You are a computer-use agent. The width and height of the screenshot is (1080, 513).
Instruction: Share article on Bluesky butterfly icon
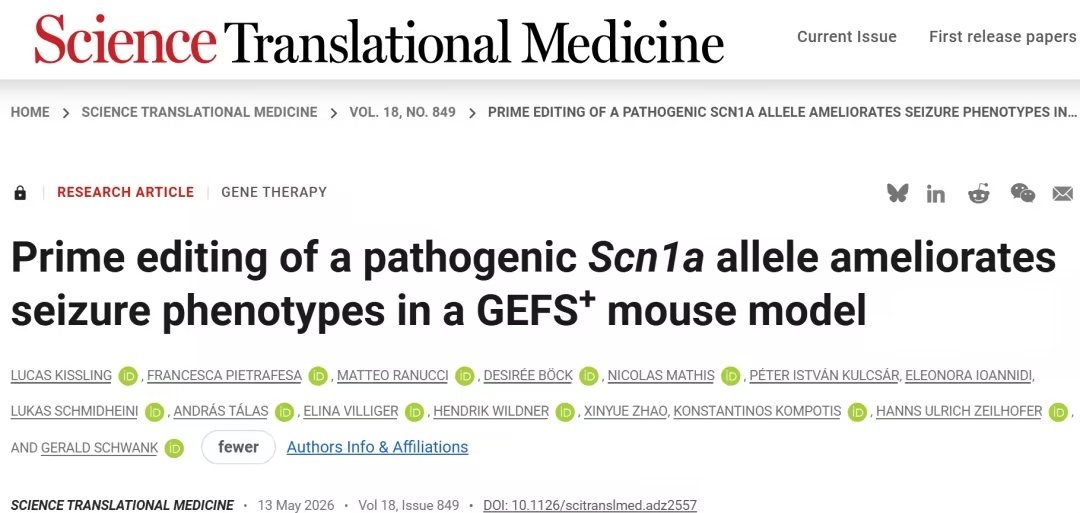897,193
